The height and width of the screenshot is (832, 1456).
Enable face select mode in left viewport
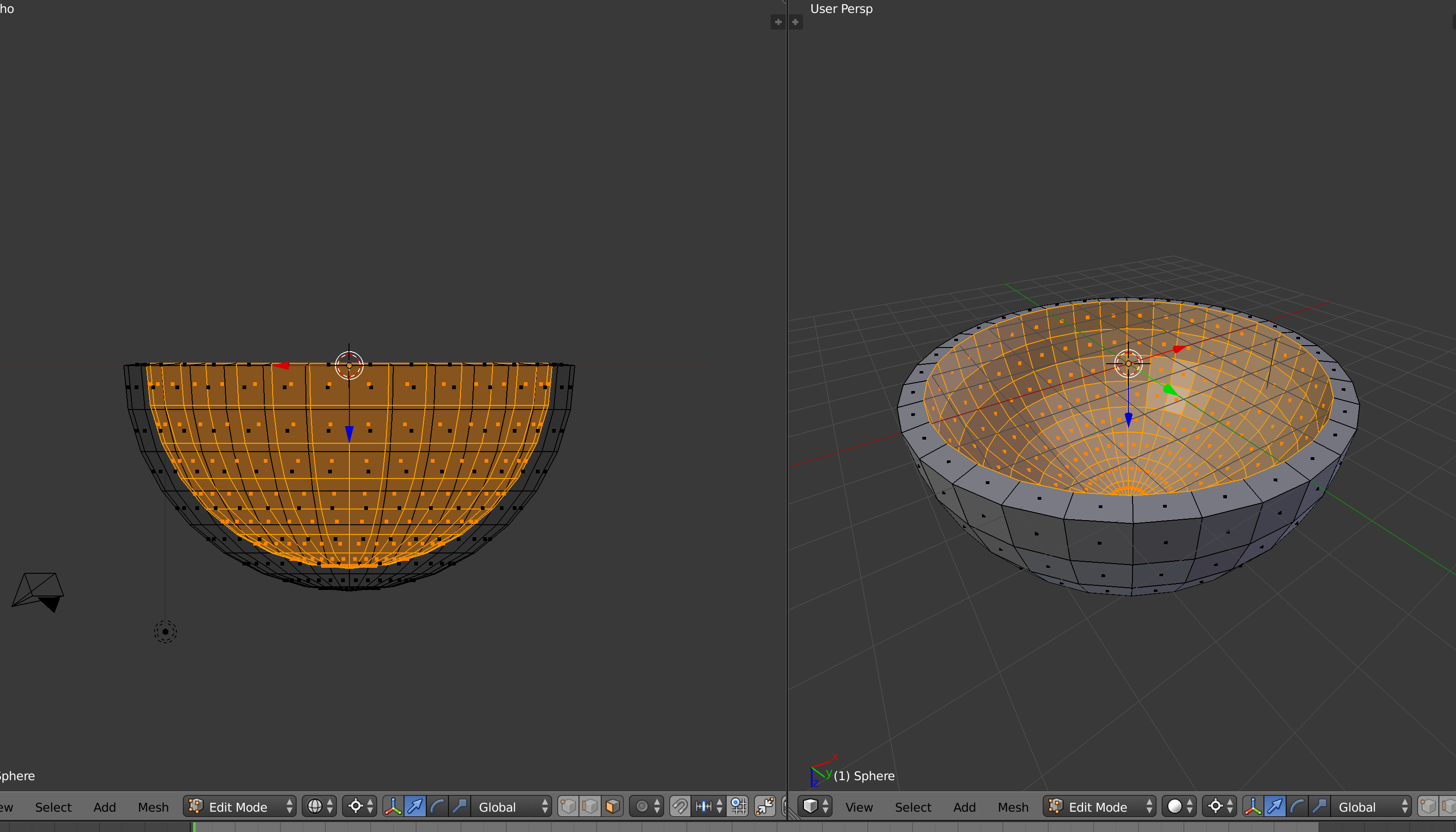click(612, 806)
